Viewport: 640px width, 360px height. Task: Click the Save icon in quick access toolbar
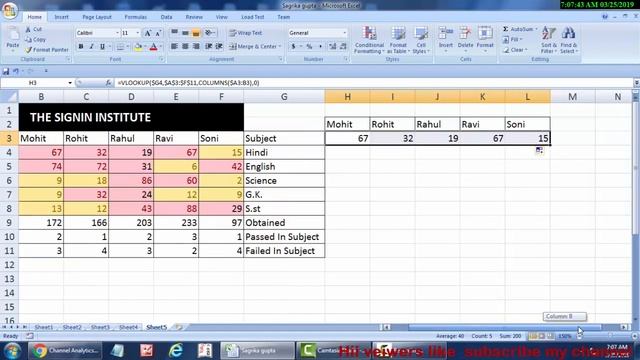(6, 71)
